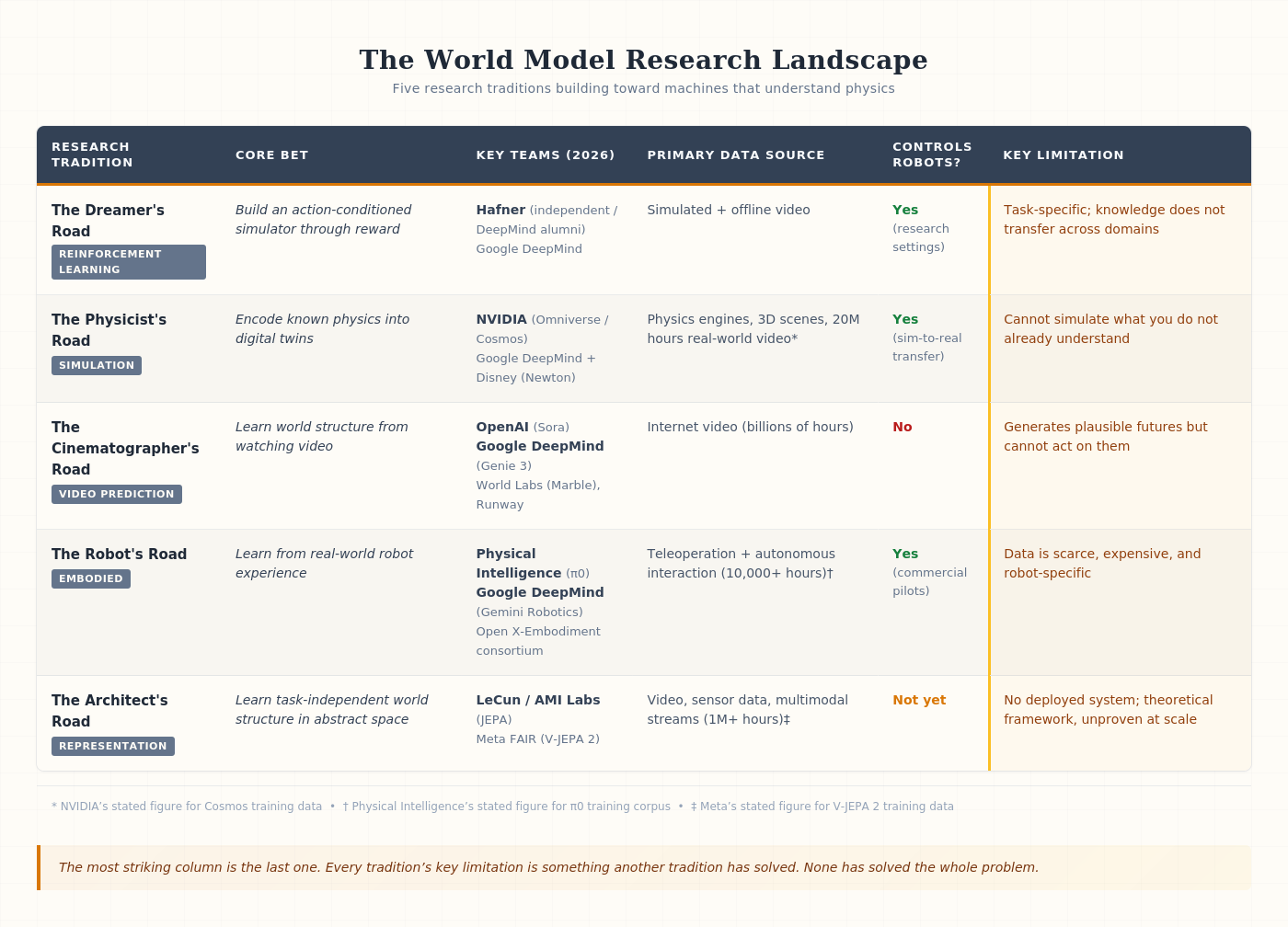Select 'The Robot's Road' row title
This screenshot has width=1288, height=927.
(x=119, y=554)
